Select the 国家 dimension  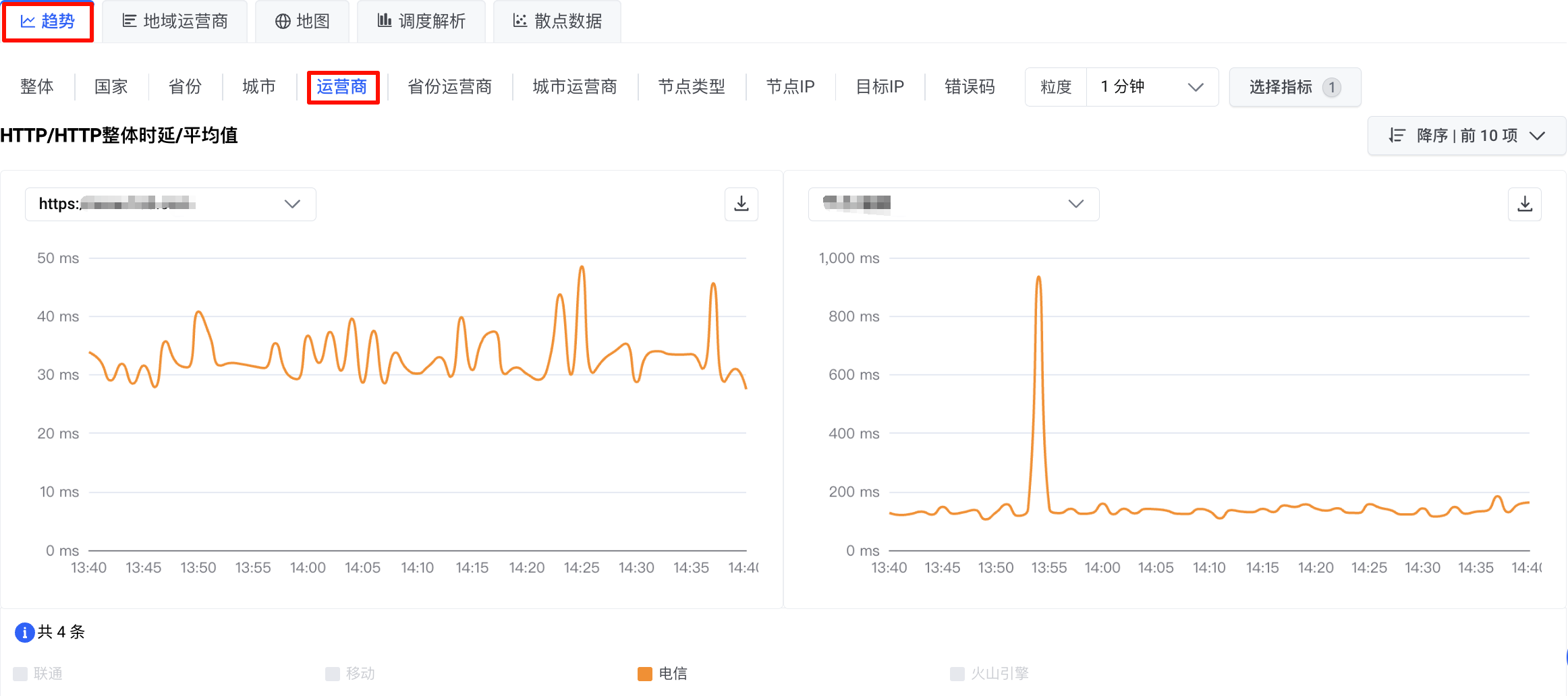coord(111,87)
